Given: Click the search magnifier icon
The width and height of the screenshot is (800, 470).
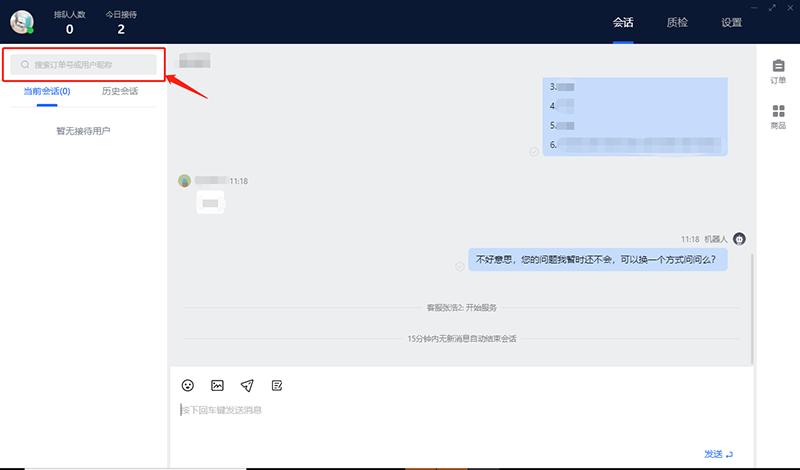Looking at the screenshot, I should pos(25,65).
